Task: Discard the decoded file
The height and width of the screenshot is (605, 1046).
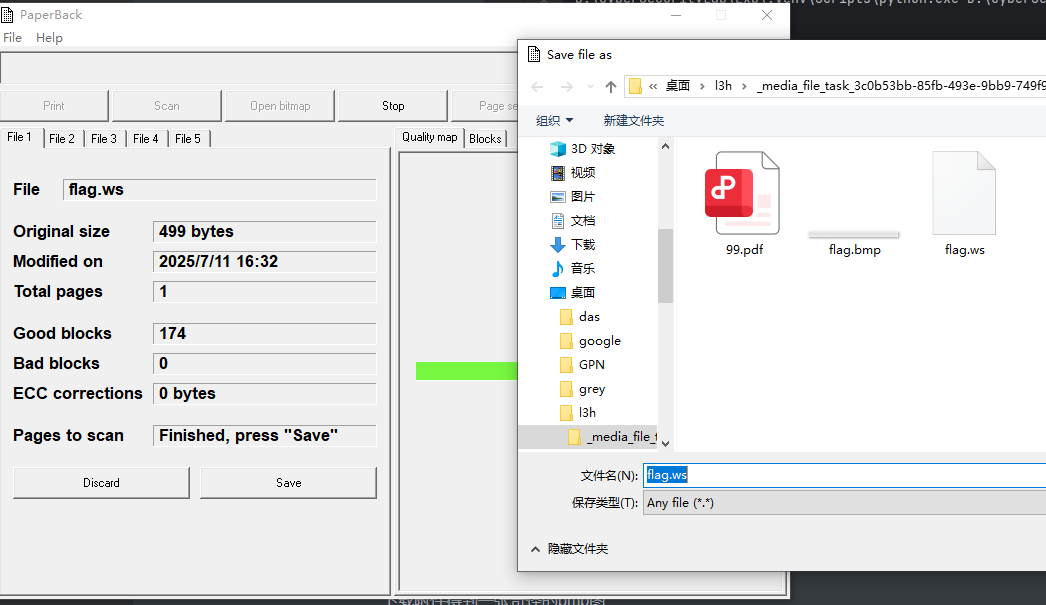Action: point(101,483)
